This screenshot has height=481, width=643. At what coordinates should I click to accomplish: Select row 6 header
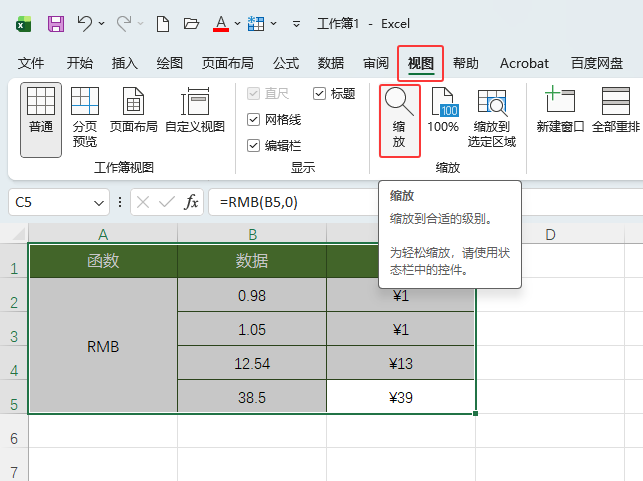tap(14, 431)
